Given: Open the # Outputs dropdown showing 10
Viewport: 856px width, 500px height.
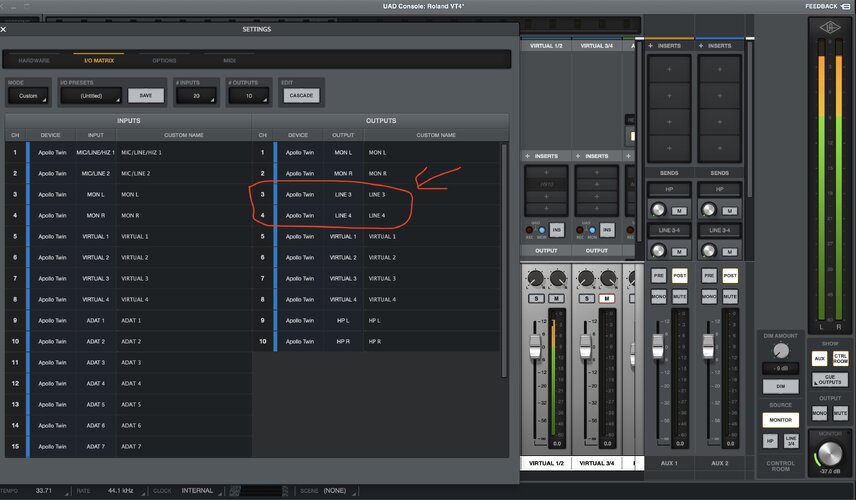Looking at the screenshot, I should [249, 96].
